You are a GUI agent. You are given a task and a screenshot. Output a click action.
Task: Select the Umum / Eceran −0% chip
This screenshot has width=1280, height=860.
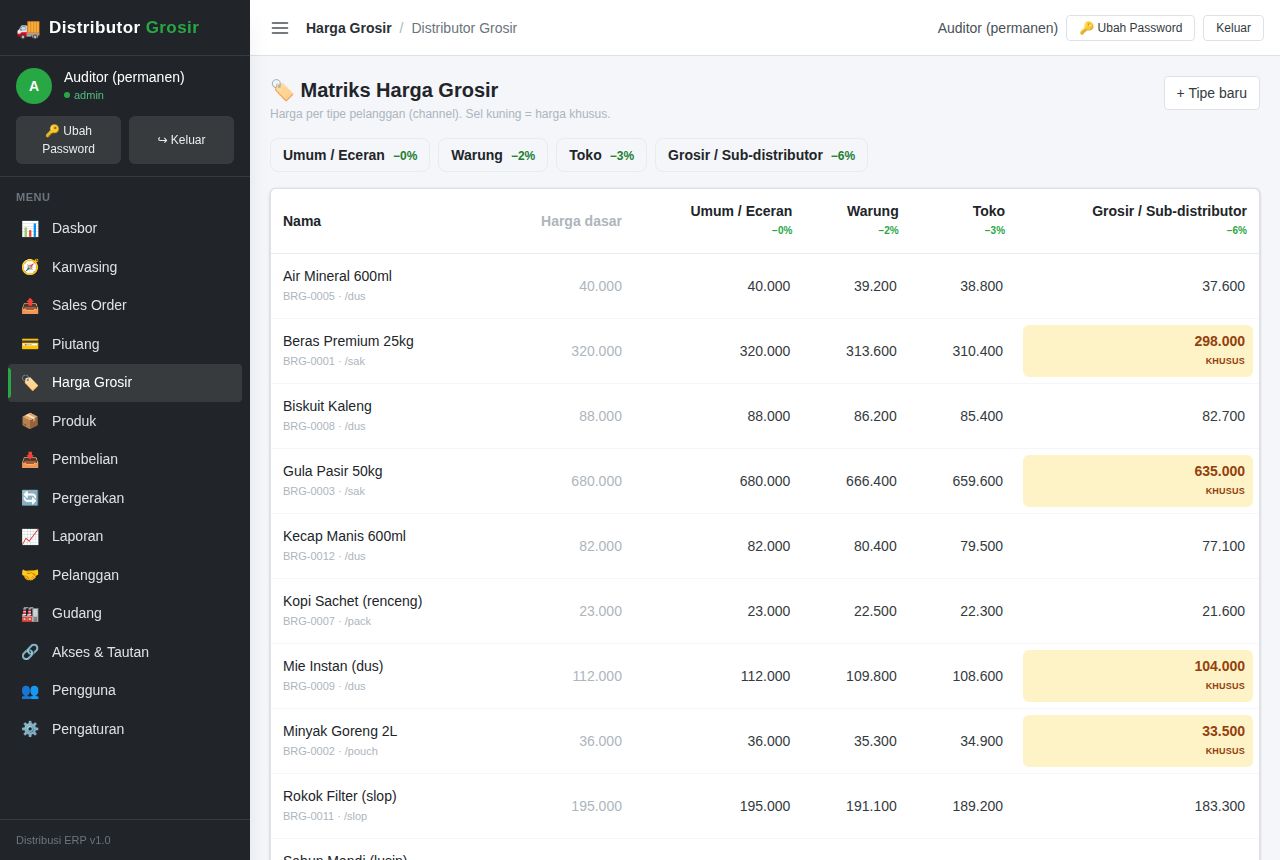point(350,155)
